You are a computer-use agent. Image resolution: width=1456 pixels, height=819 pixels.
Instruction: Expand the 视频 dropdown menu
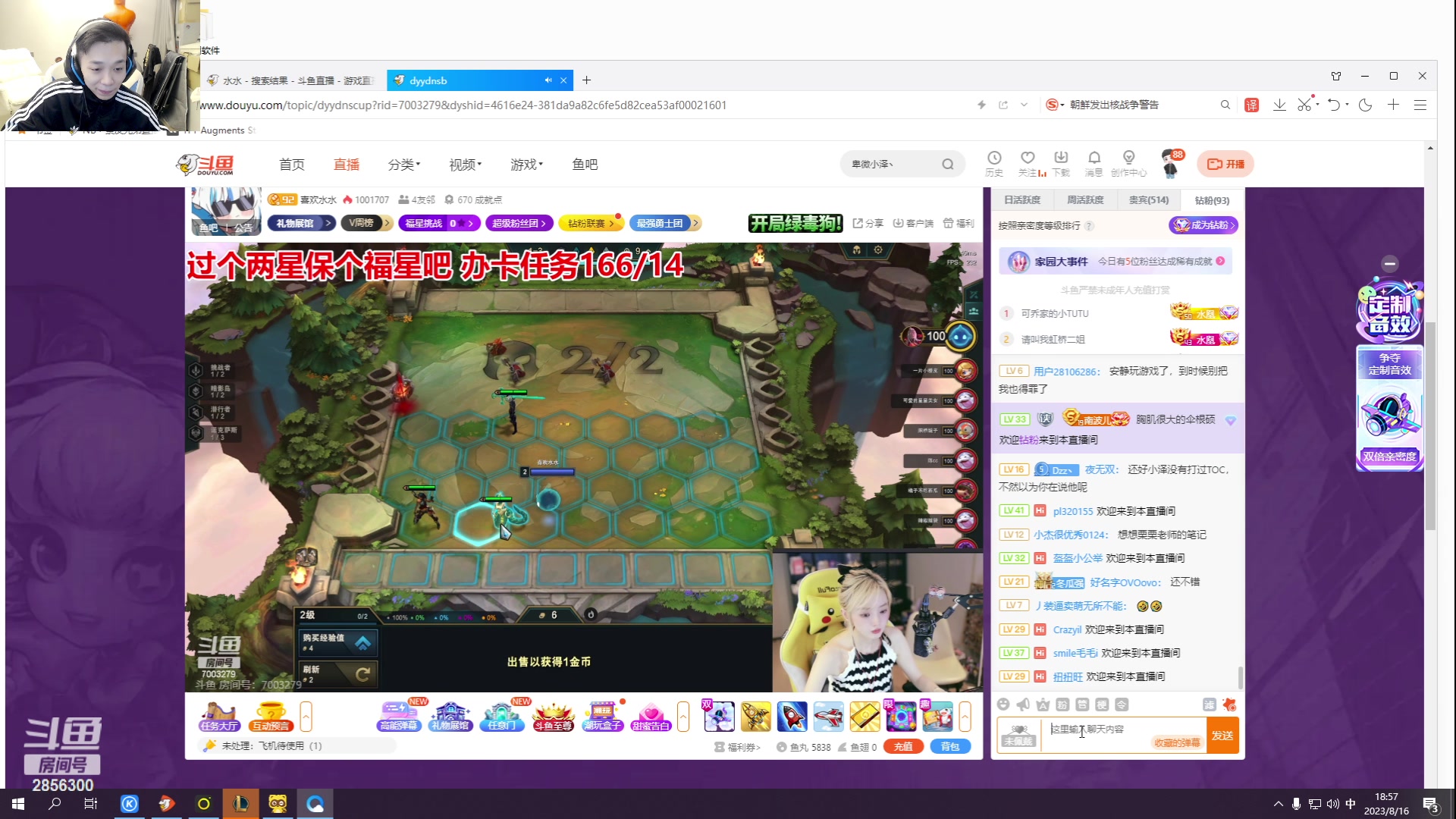[465, 165]
